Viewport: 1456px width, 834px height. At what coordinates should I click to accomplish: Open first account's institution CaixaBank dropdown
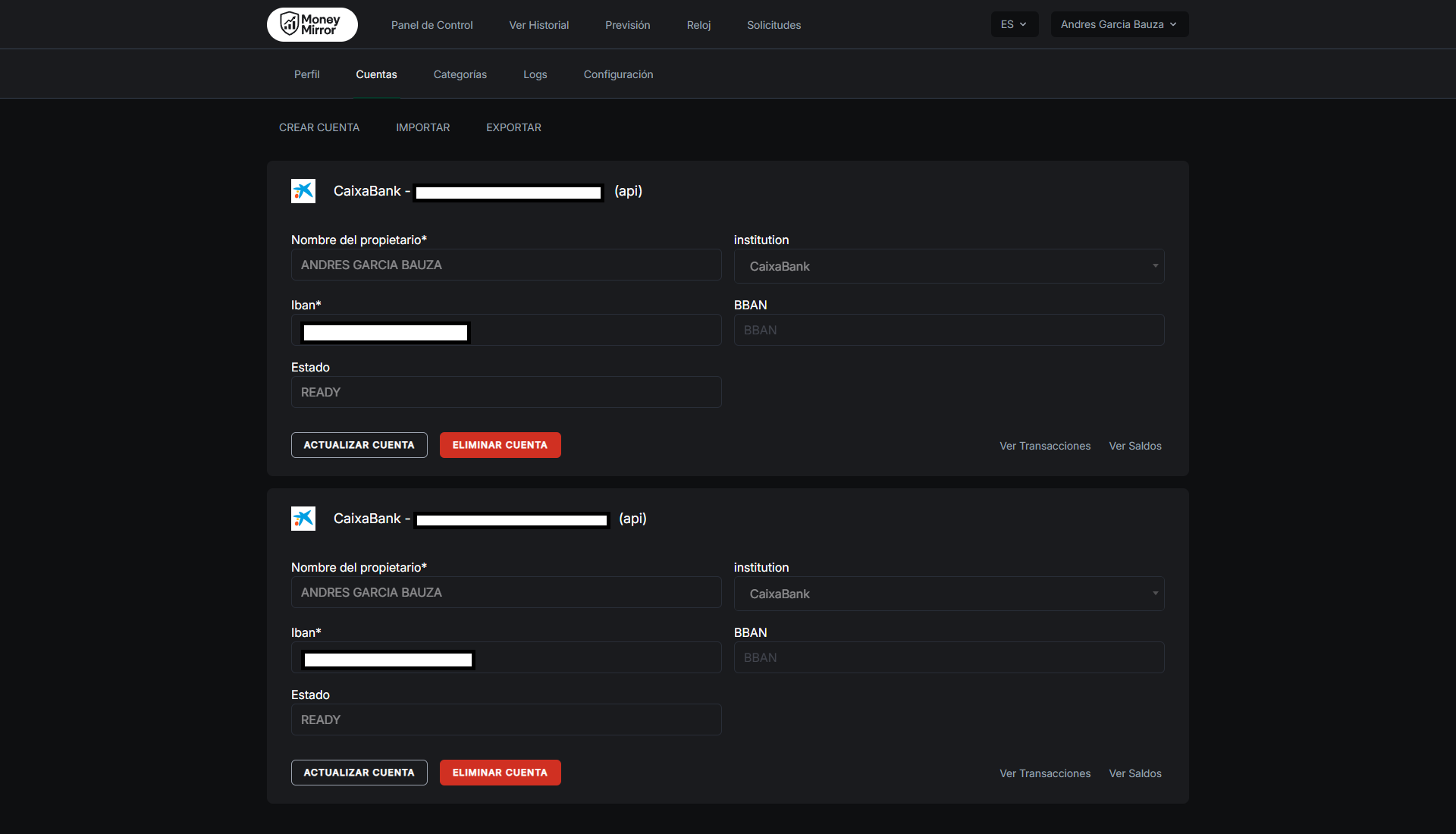point(948,266)
